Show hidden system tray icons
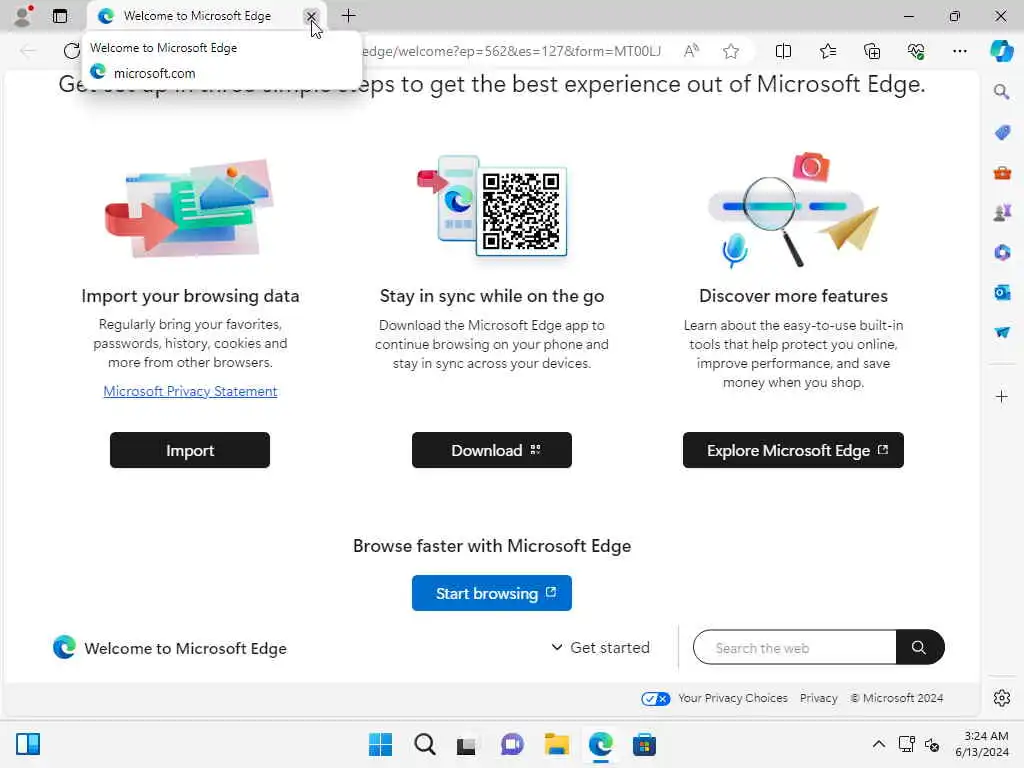This screenshot has width=1024, height=768. [879, 744]
